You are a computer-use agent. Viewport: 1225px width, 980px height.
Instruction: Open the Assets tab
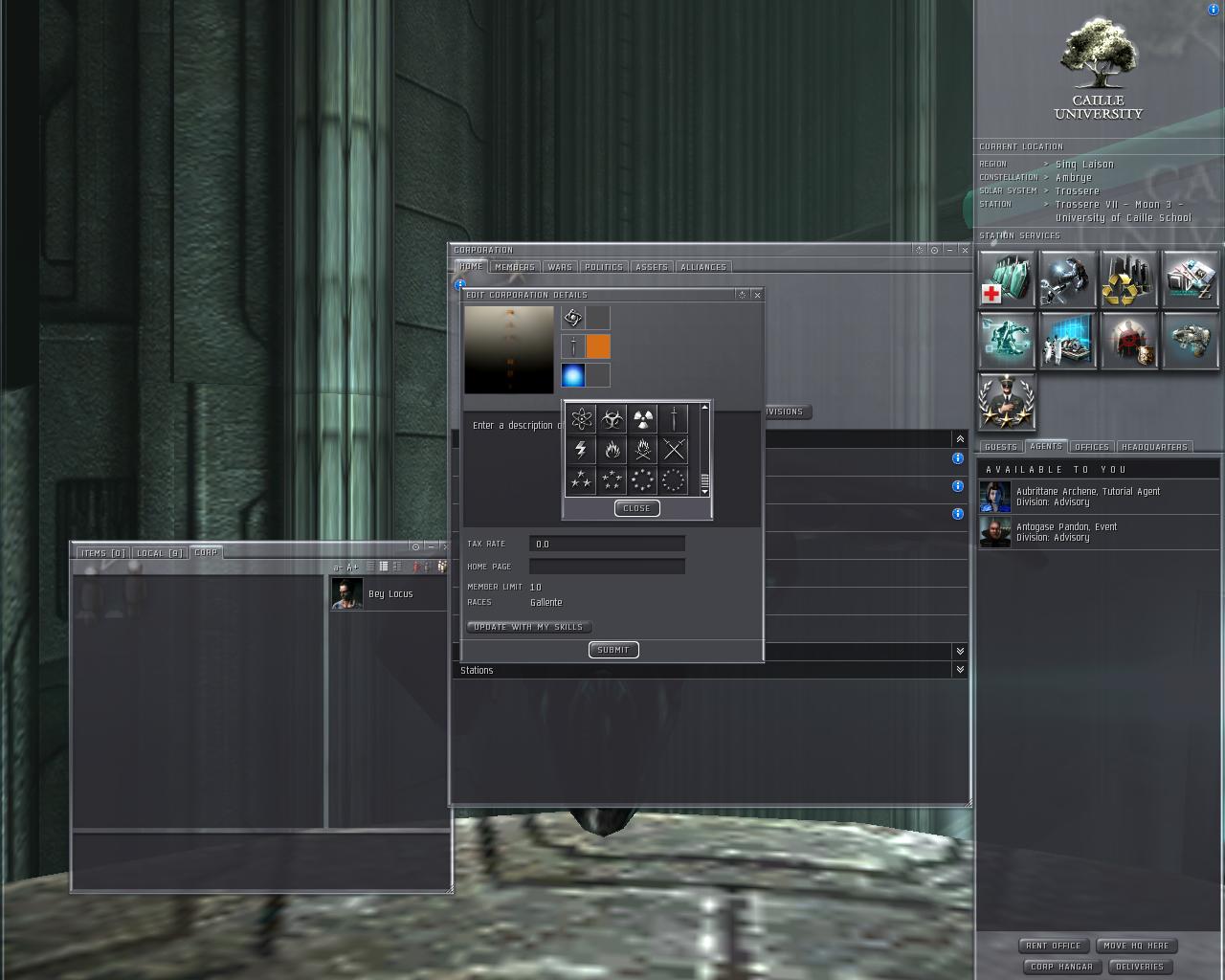pyautogui.click(x=652, y=267)
